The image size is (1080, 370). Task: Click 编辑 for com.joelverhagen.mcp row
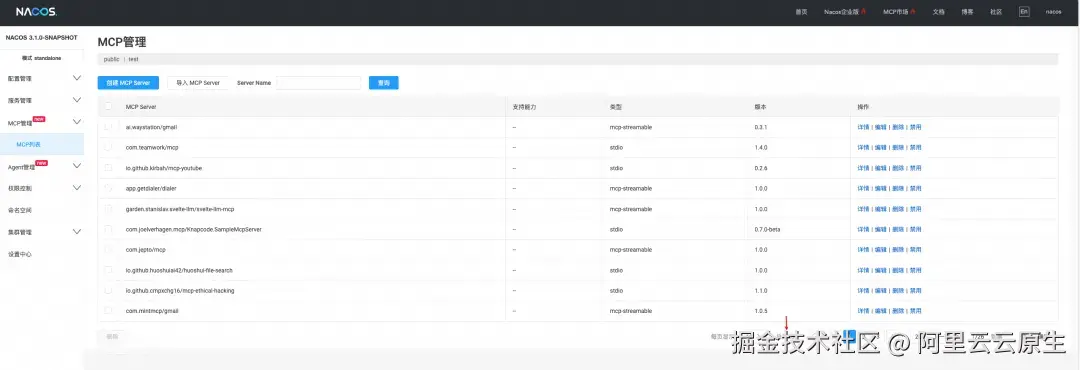[880, 229]
